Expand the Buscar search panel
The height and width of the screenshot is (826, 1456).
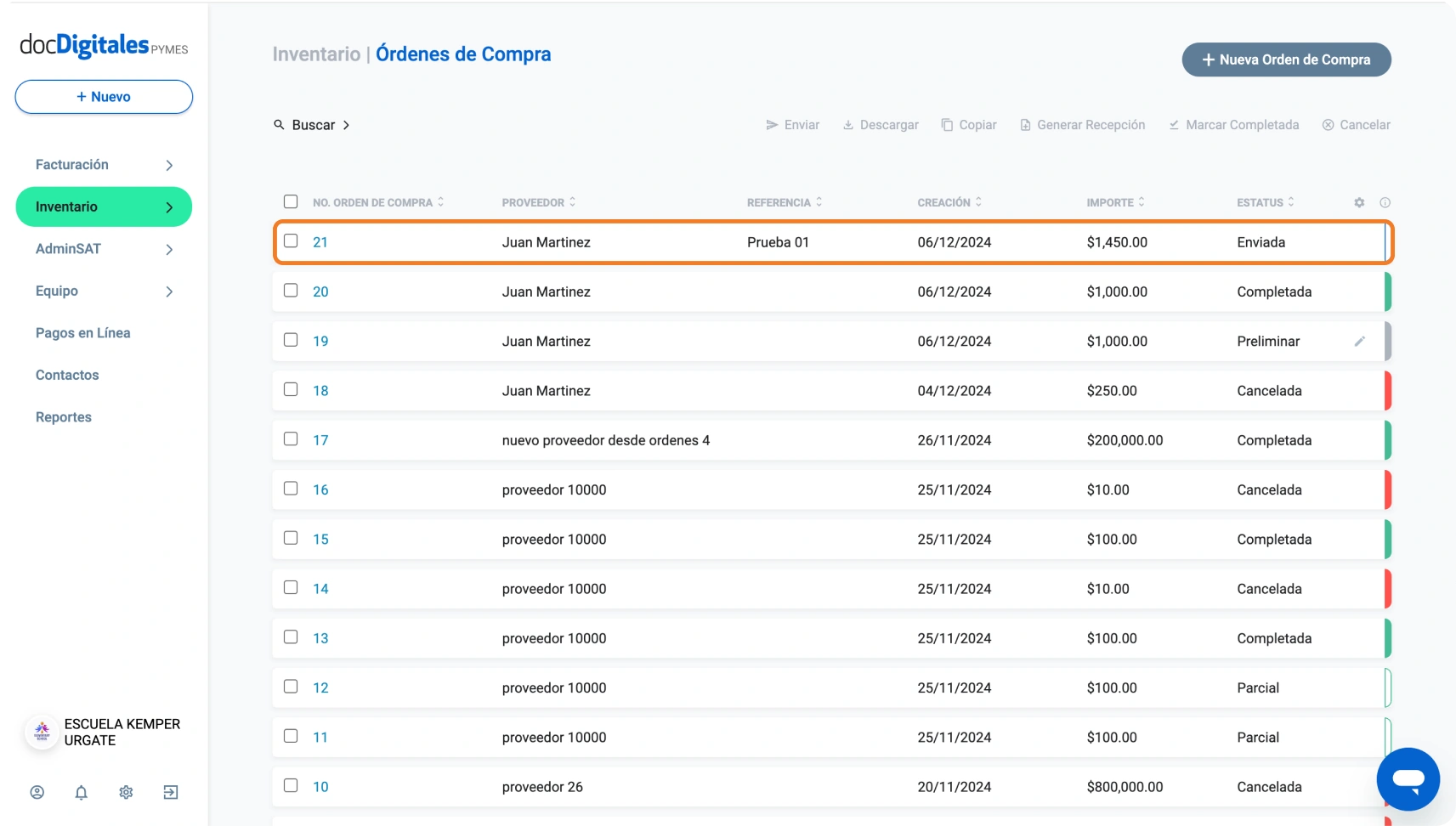(312, 125)
